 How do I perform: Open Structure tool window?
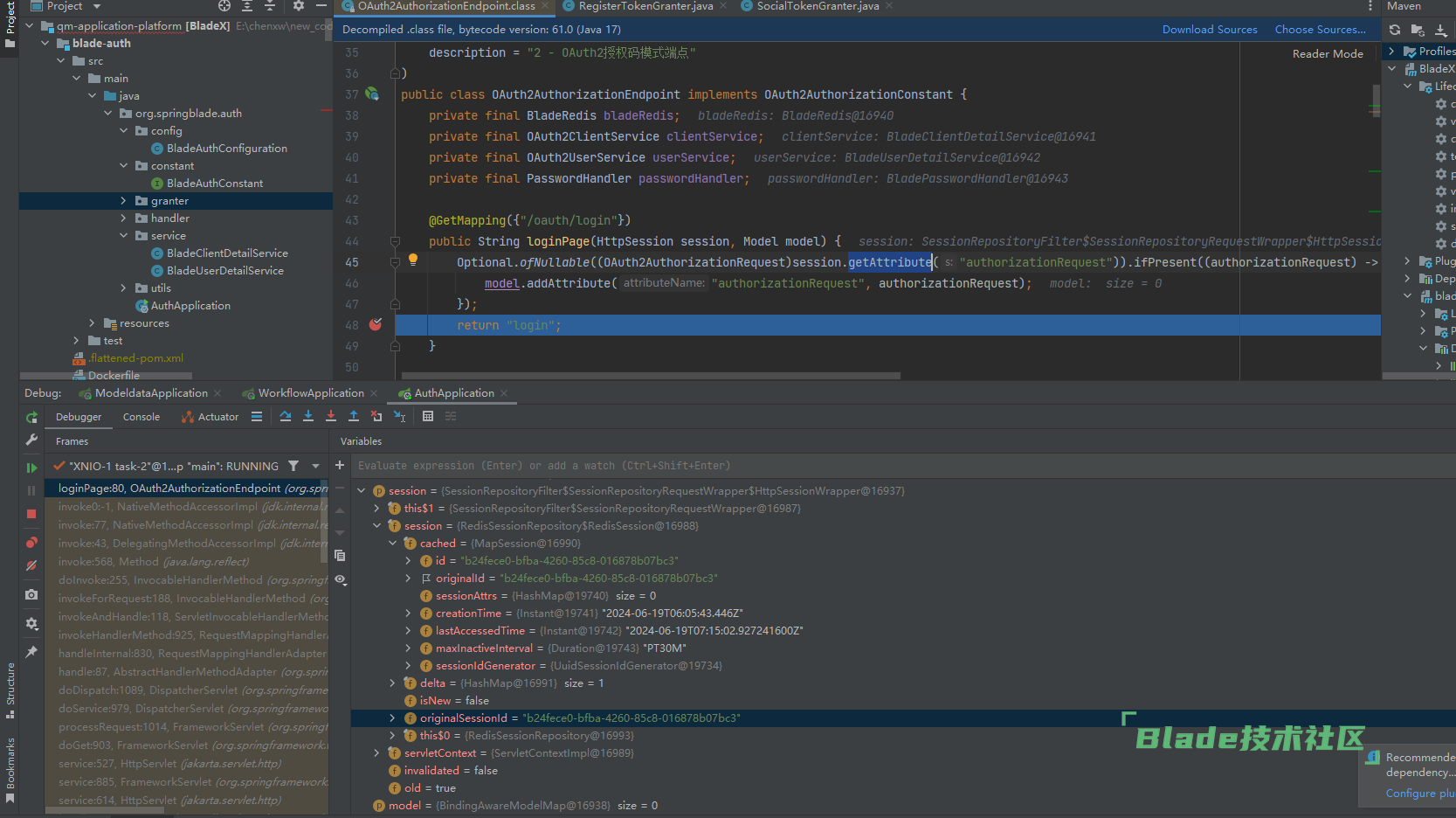10,690
